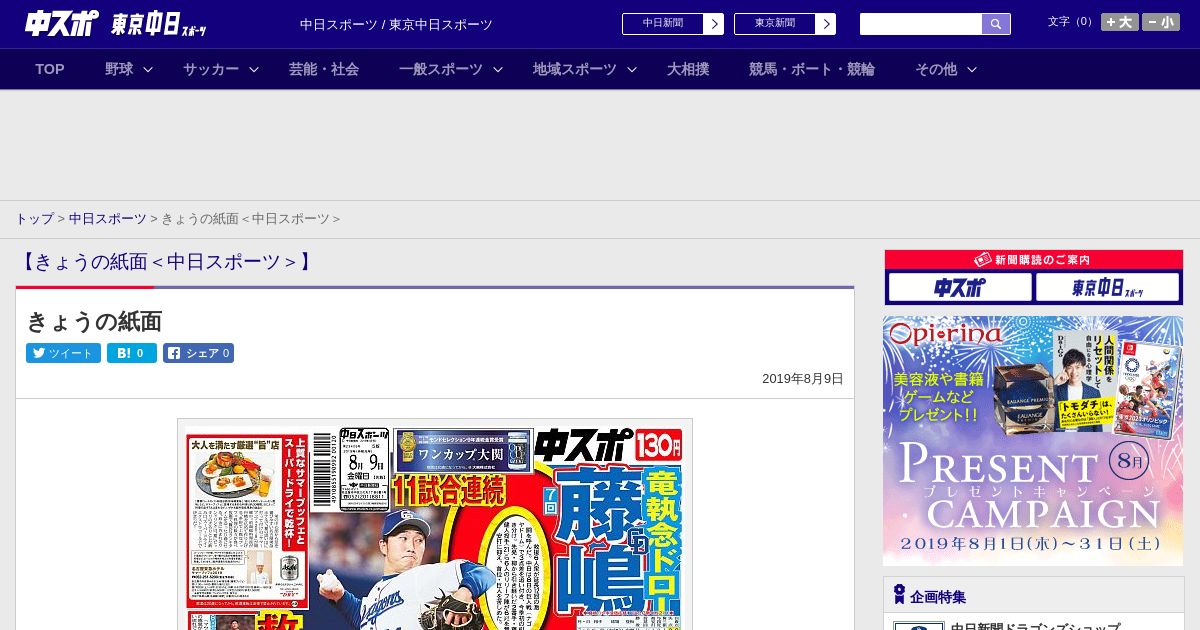Click the 中スポ logo in header
The image size is (1200, 630).
click(x=62, y=24)
